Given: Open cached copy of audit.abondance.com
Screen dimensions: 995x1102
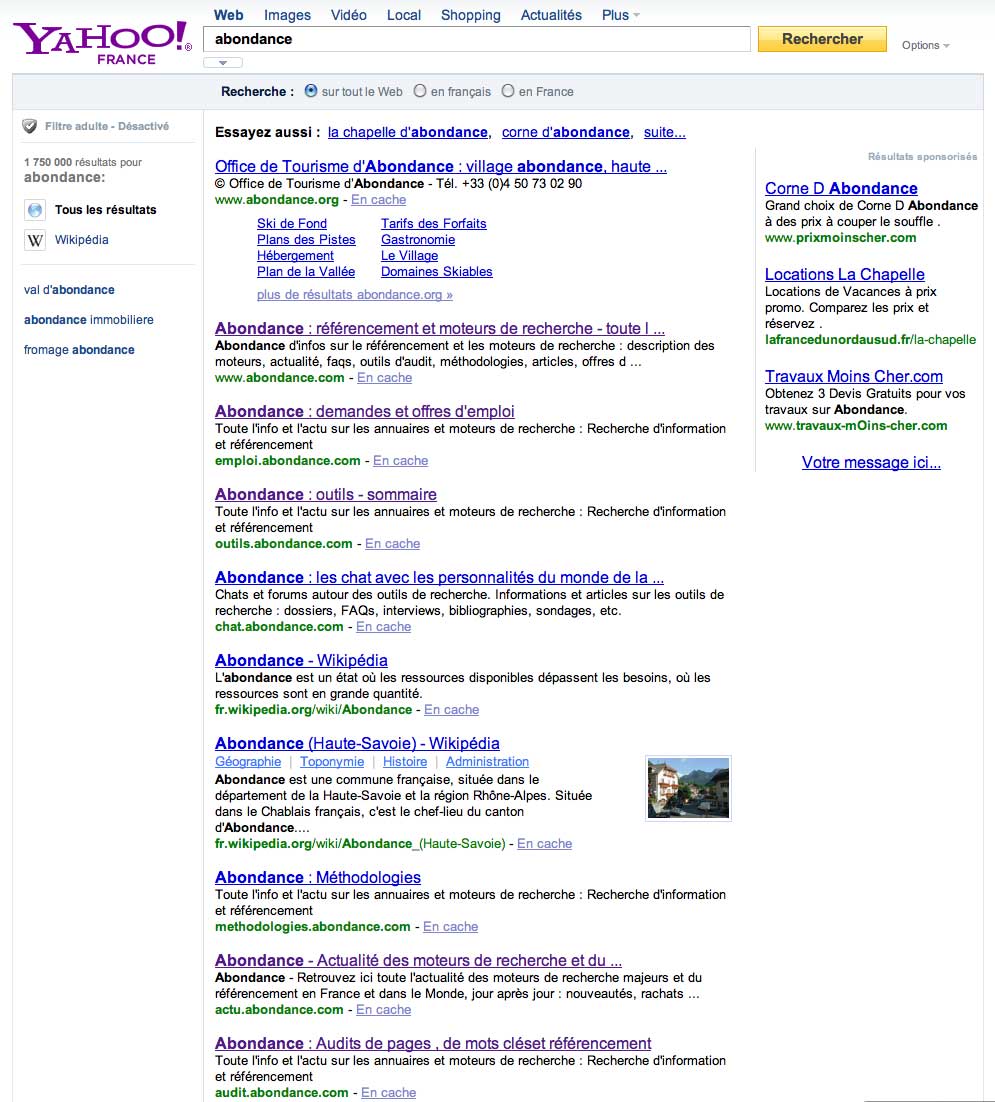Looking at the screenshot, I should coord(389,1092).
